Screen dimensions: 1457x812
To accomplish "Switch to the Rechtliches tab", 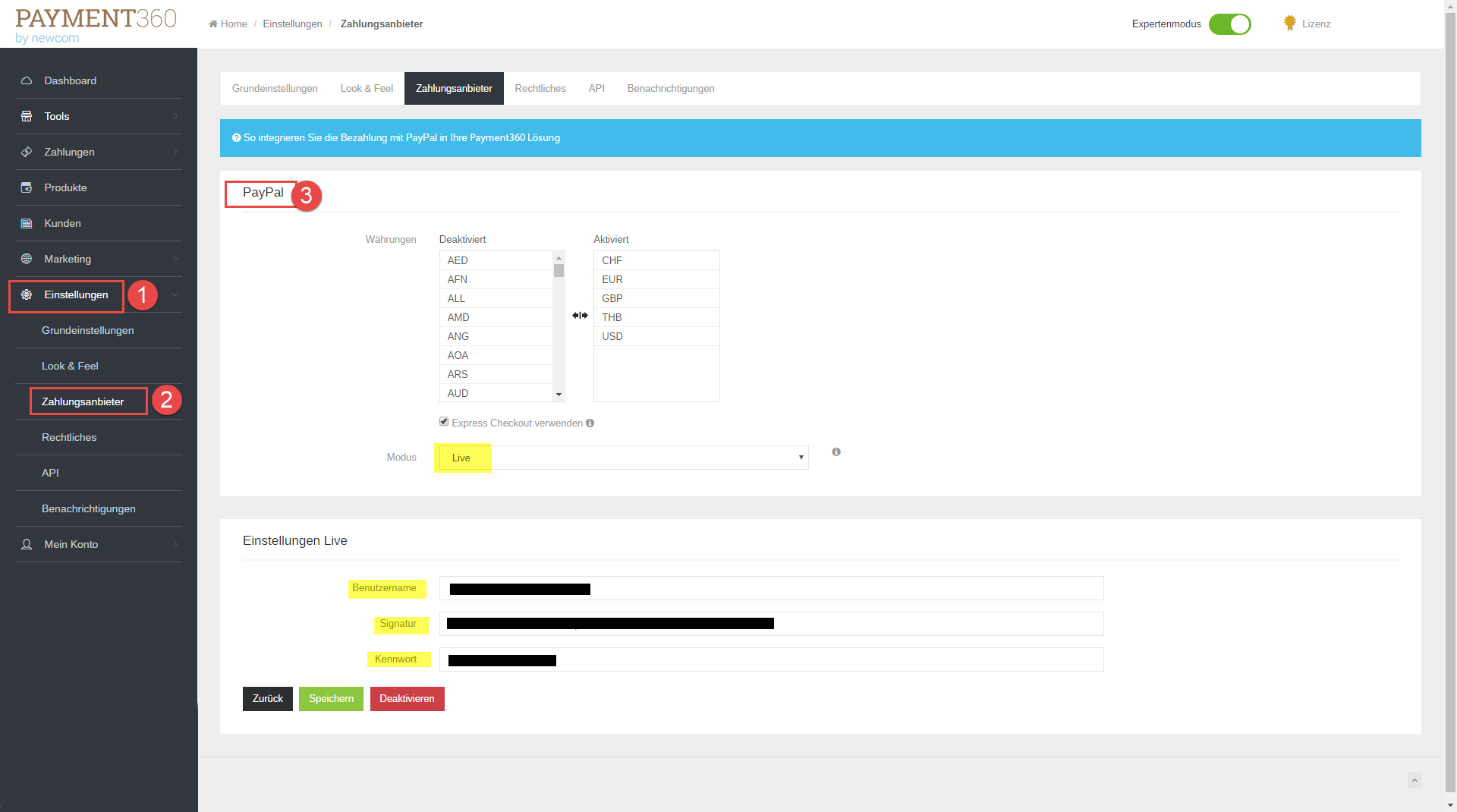I will 540,89.
